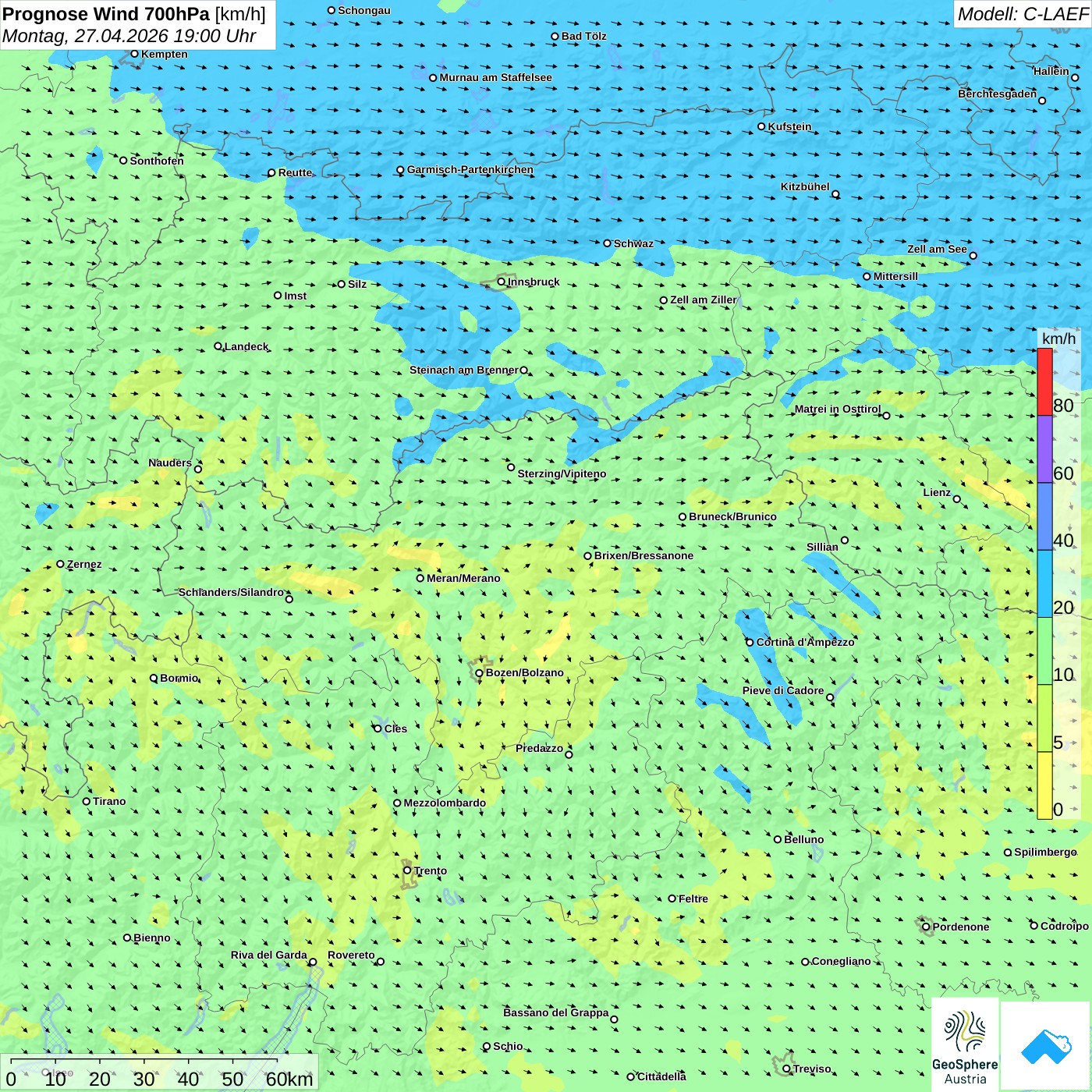
Task: Click the red 80+ km/h legend color
Action: click(1044, 382)
